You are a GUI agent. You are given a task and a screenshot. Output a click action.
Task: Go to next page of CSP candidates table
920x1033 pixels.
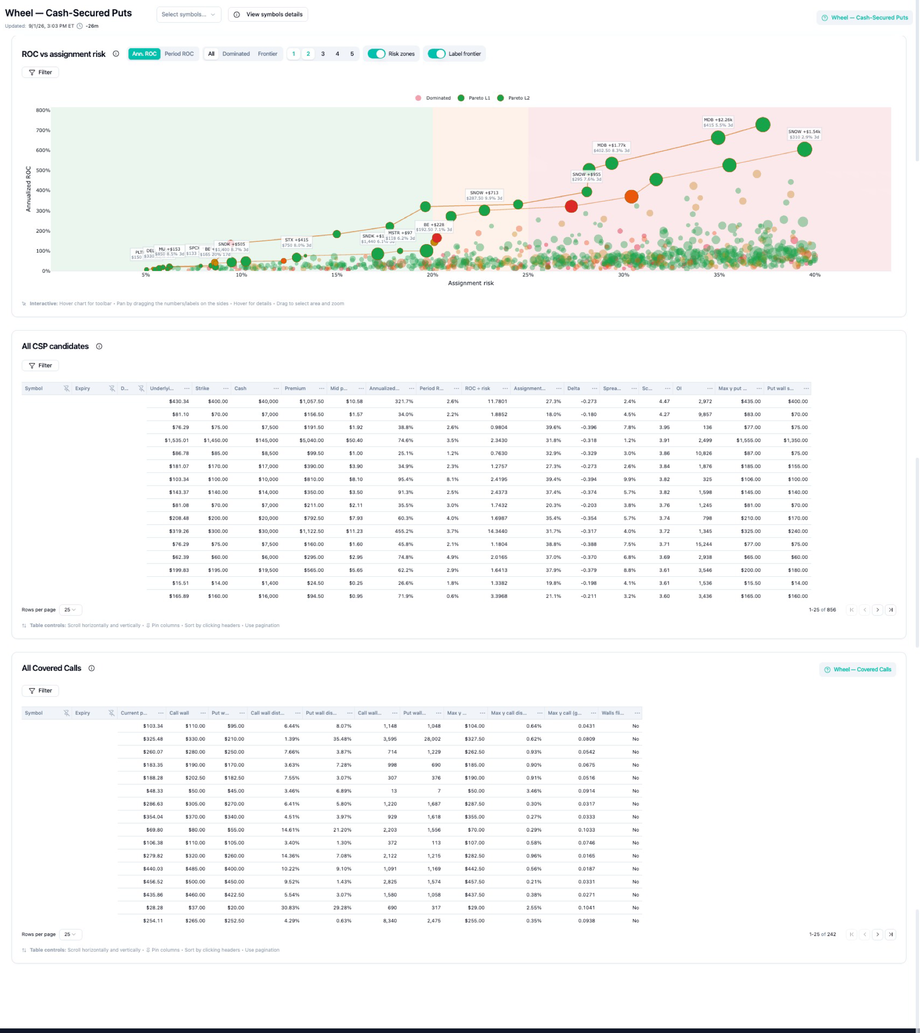[878, 610]
